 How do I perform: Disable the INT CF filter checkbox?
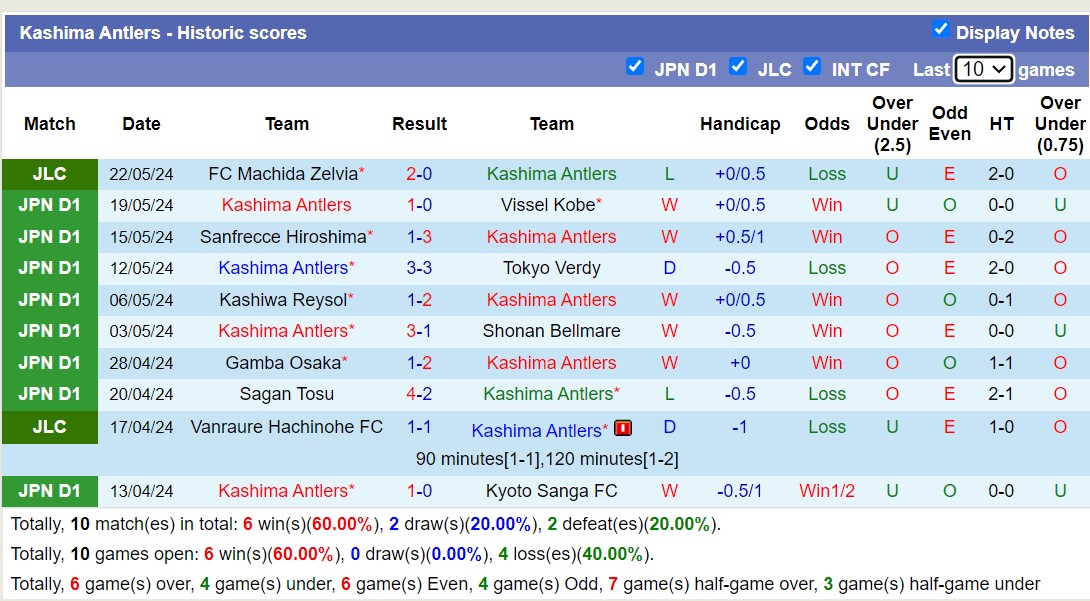[x=812, y=67]
